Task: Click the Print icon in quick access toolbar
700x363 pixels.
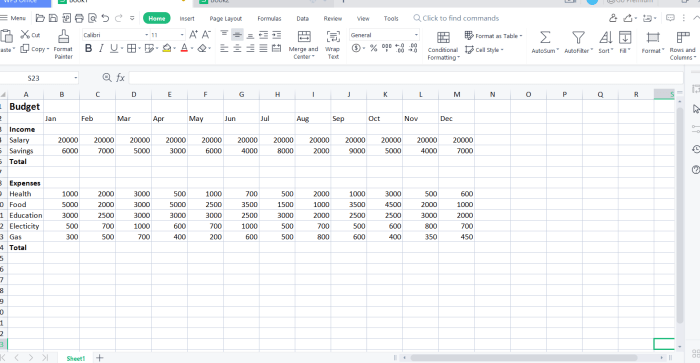Action: click(79, 18)
